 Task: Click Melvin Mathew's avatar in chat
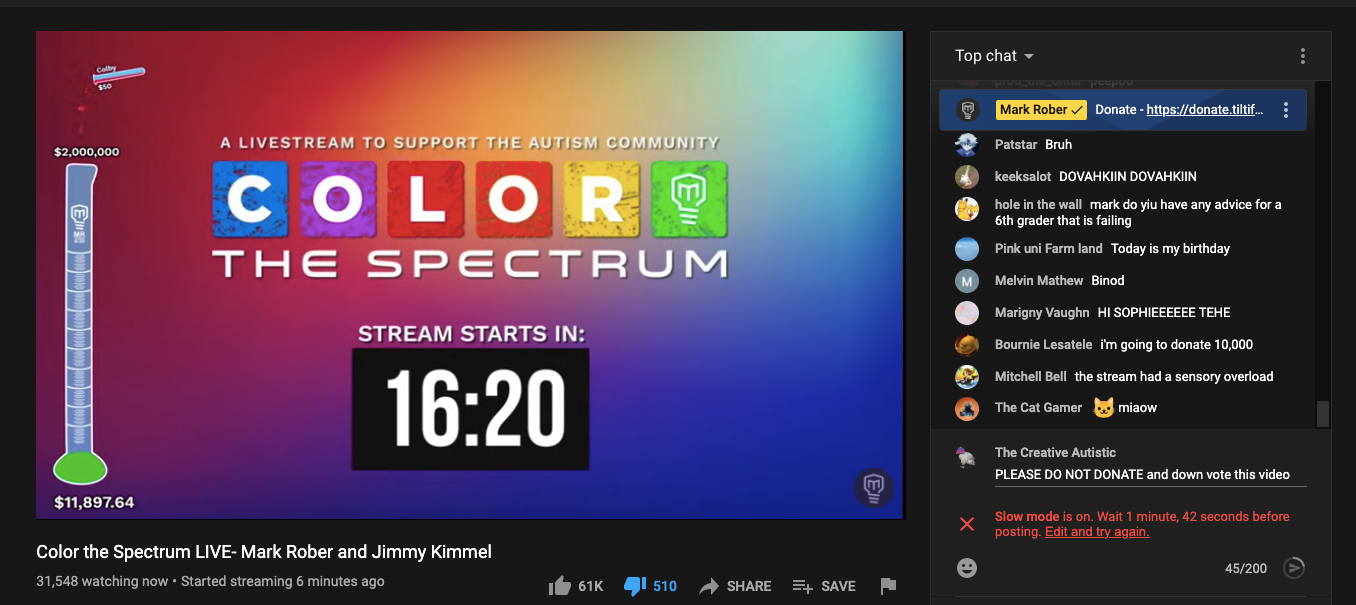(966, 281)
